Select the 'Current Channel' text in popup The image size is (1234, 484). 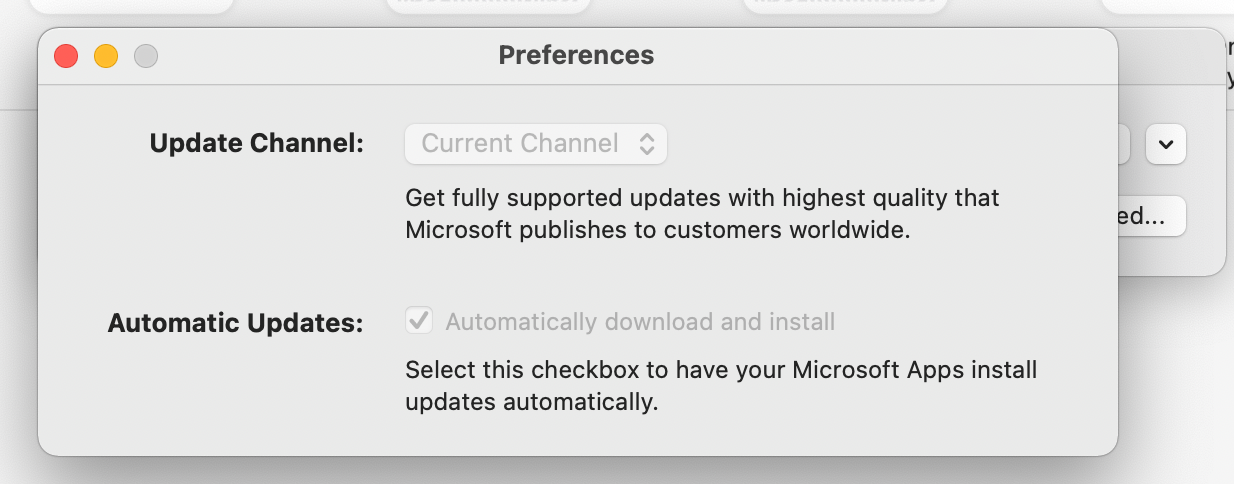click(520, 144)
